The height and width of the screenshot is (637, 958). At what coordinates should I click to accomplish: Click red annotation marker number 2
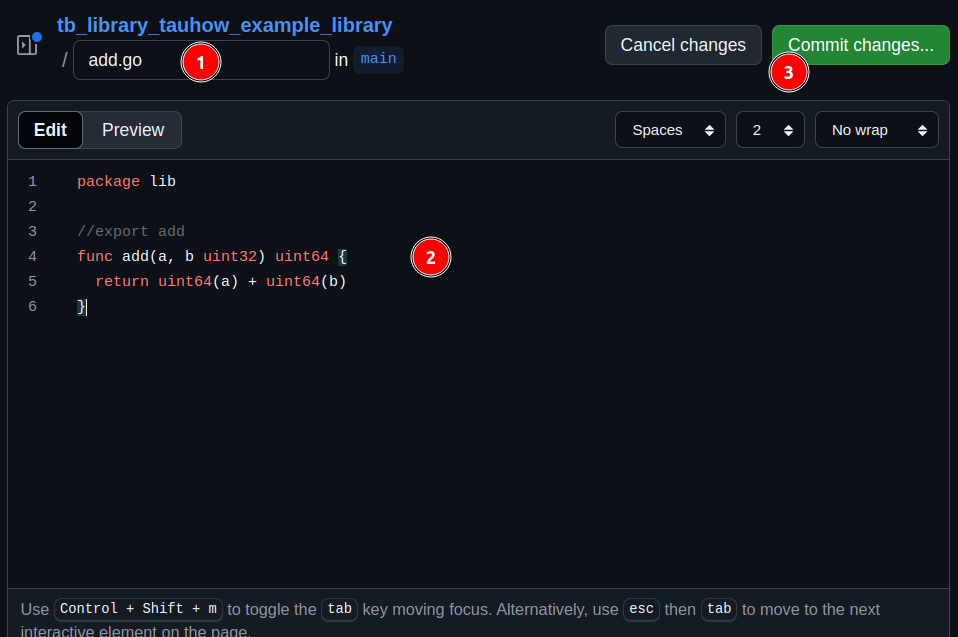[x=431, y=258]
